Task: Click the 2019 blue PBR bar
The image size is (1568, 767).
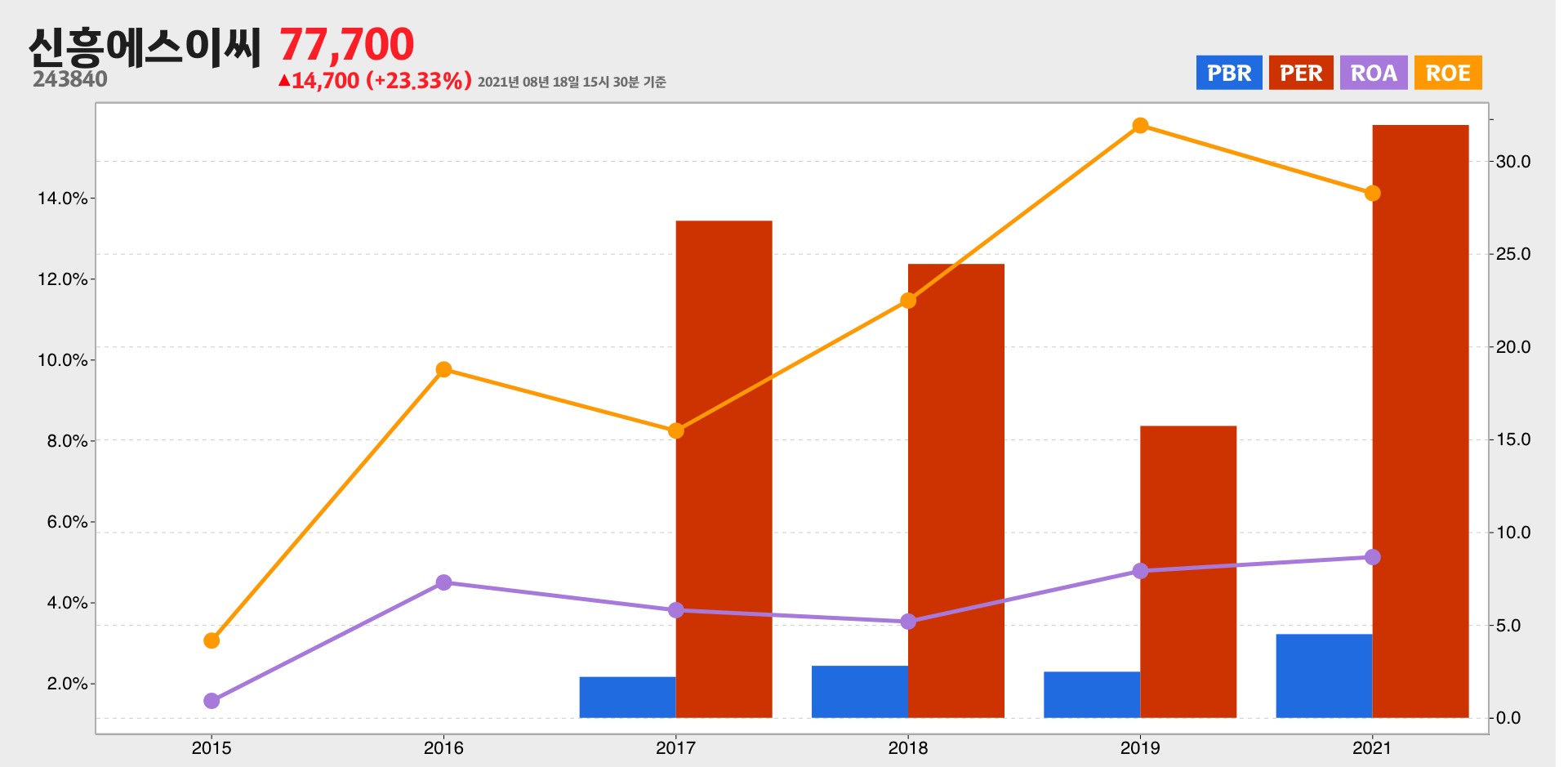Action: [x=1092, y=695]
